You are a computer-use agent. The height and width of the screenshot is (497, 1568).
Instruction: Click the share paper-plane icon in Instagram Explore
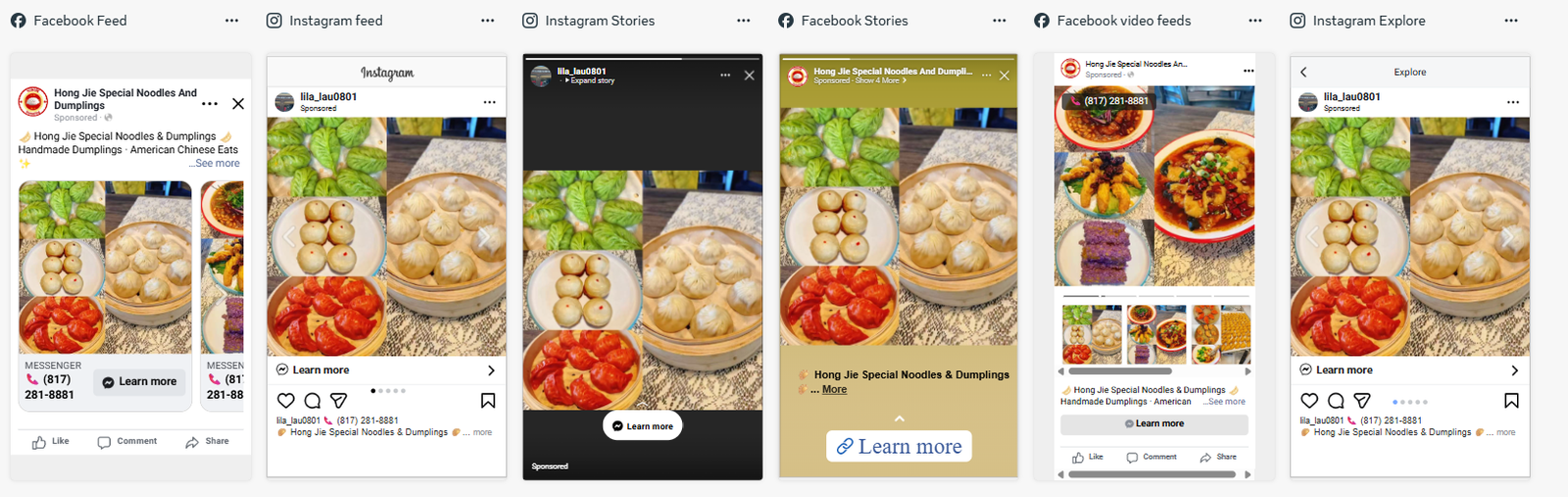(1362, 400)
